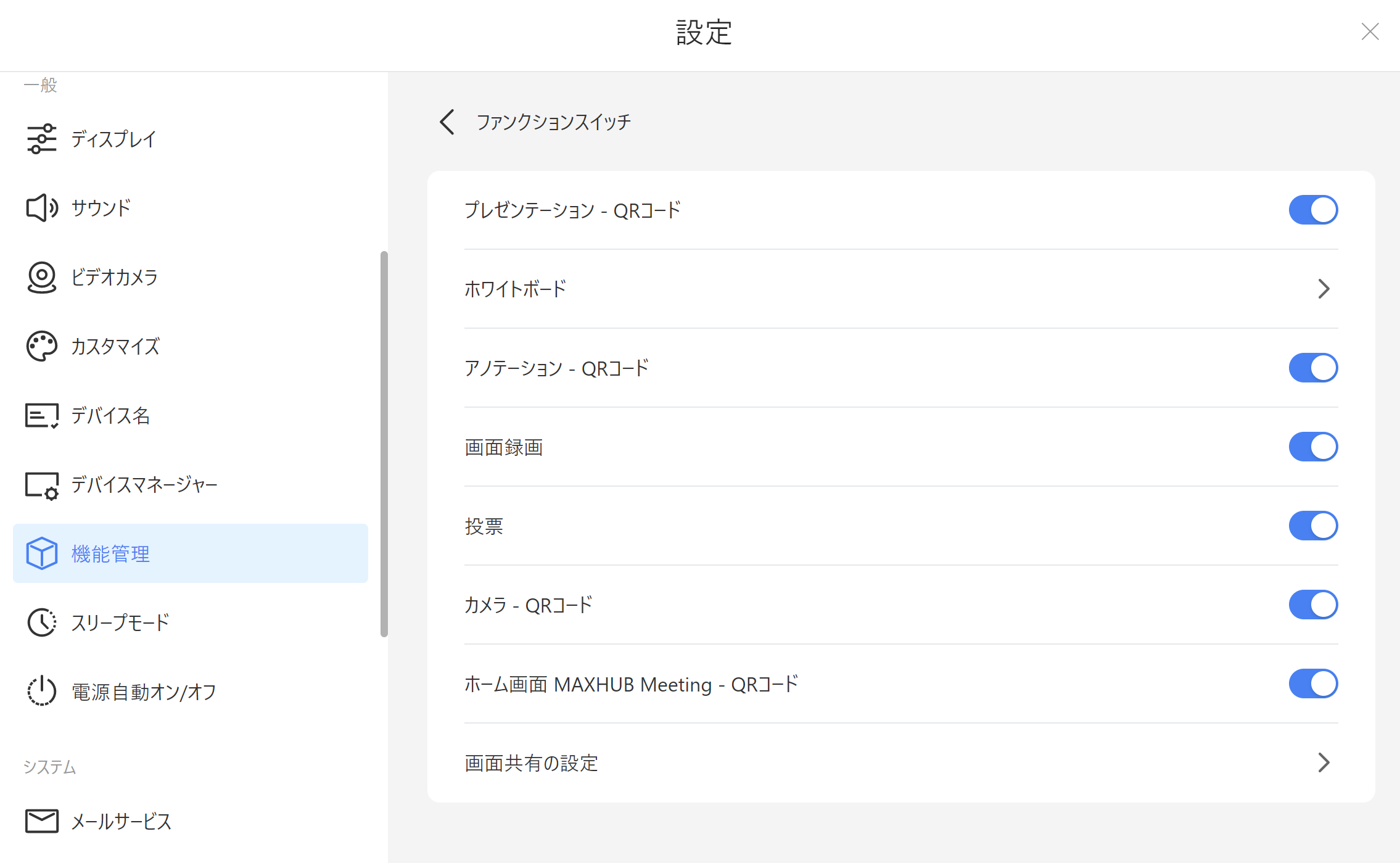Disable the screen recording (画面録画) toggle
This screenshot has width=1400, height=863.
pyautogui.click(x=1313, y=447)
